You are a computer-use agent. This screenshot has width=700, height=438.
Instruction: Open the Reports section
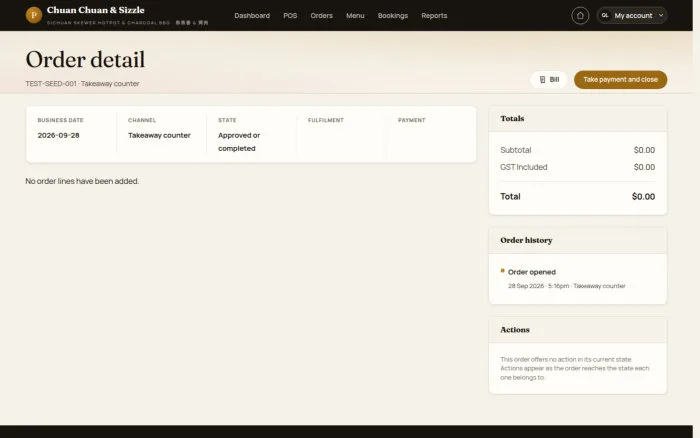(434, 16)
